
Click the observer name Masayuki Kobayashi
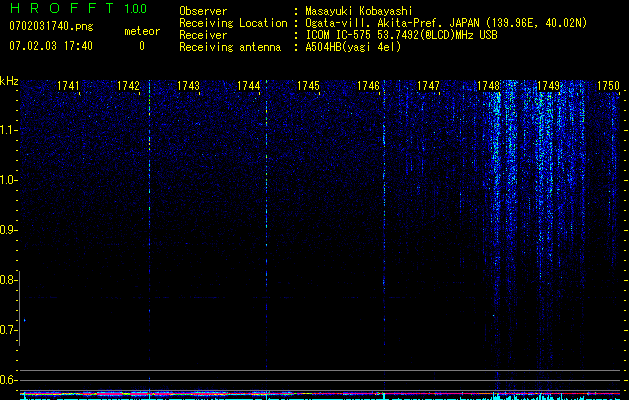click(x=359, y=11)
